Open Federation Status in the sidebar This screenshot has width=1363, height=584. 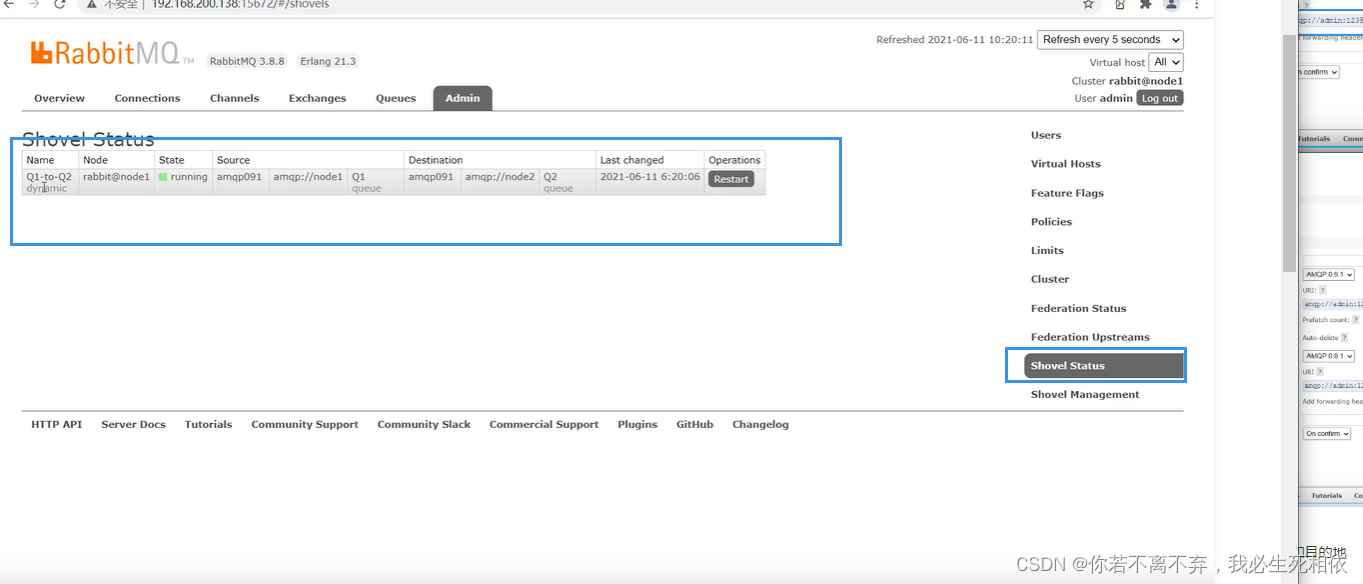tap(1078, 308)
